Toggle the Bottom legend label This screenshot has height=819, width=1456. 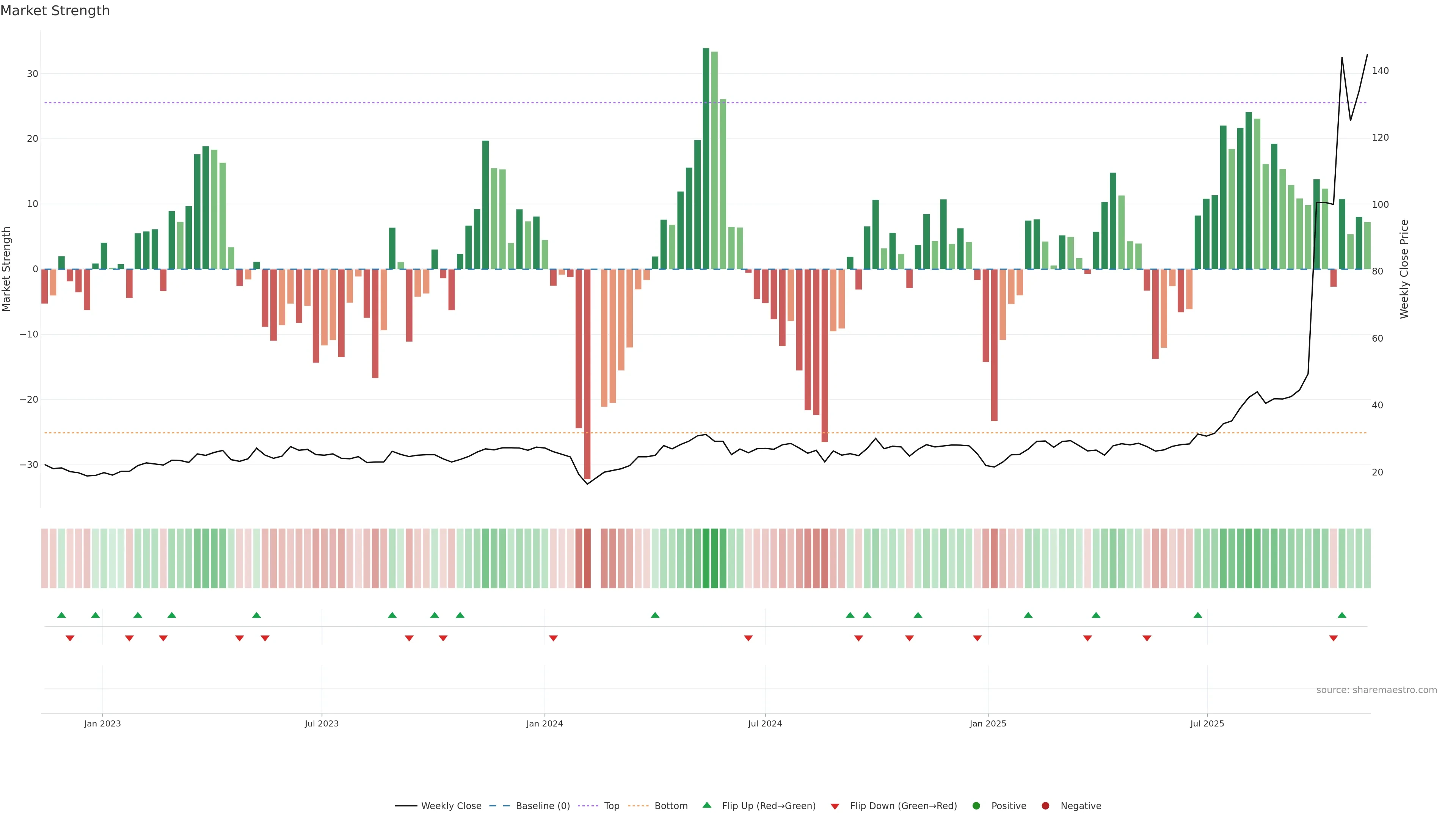pyautogui.click(x=671, y=806)
